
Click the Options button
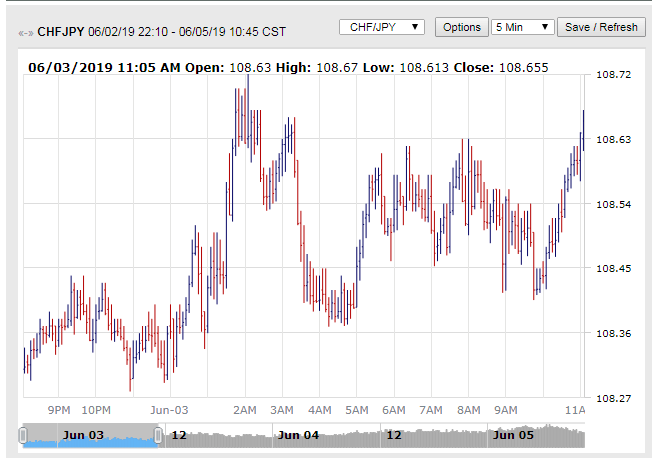coord(462,27)
